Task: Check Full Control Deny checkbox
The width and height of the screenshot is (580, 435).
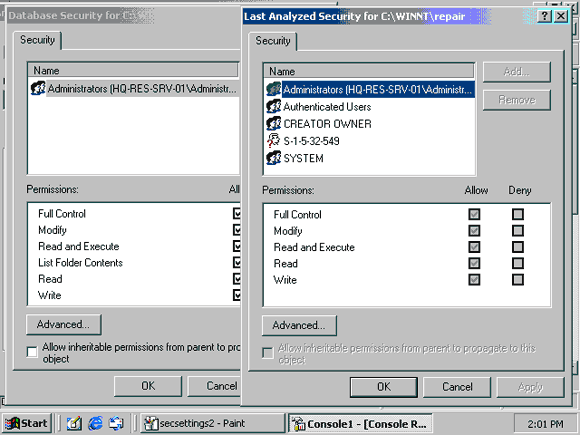Action: click(x=518, y=214)
